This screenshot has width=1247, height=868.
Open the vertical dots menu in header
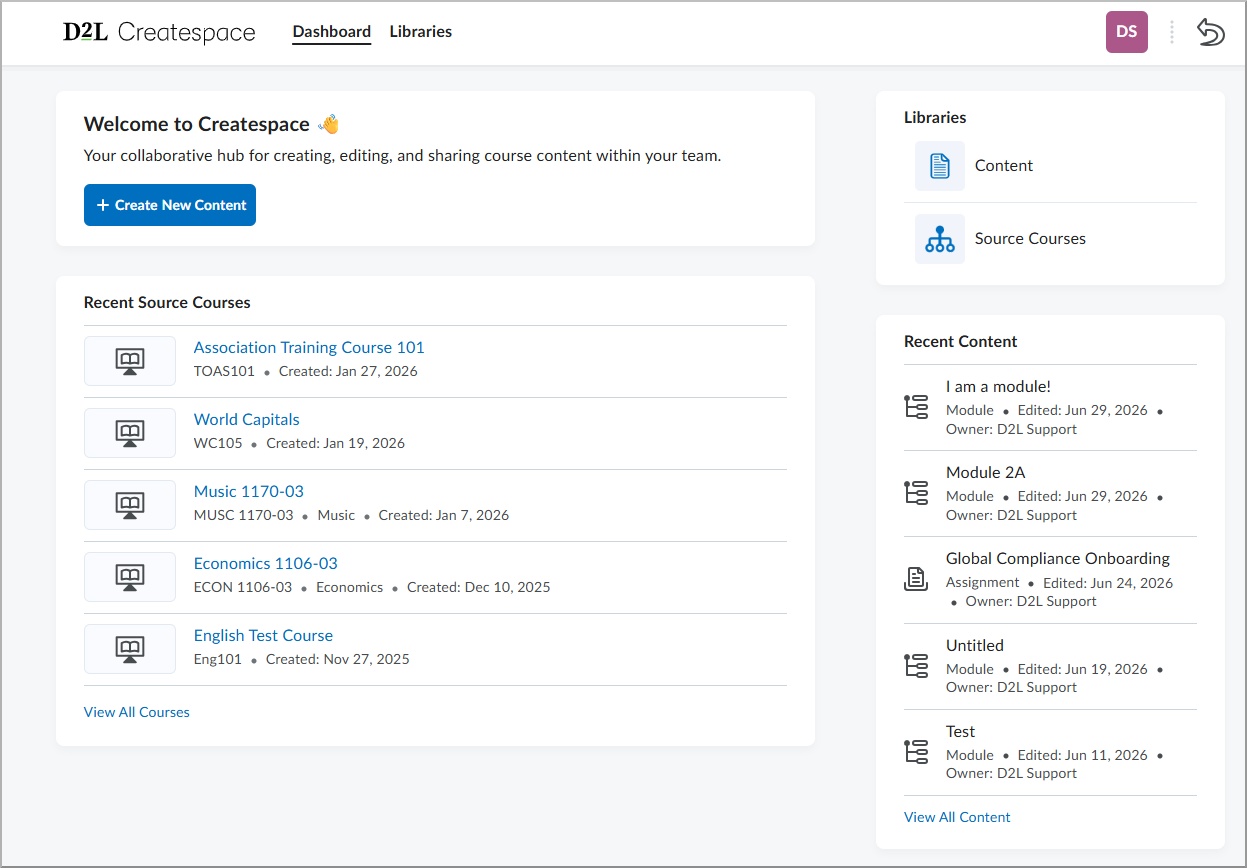click(1172, 32)
